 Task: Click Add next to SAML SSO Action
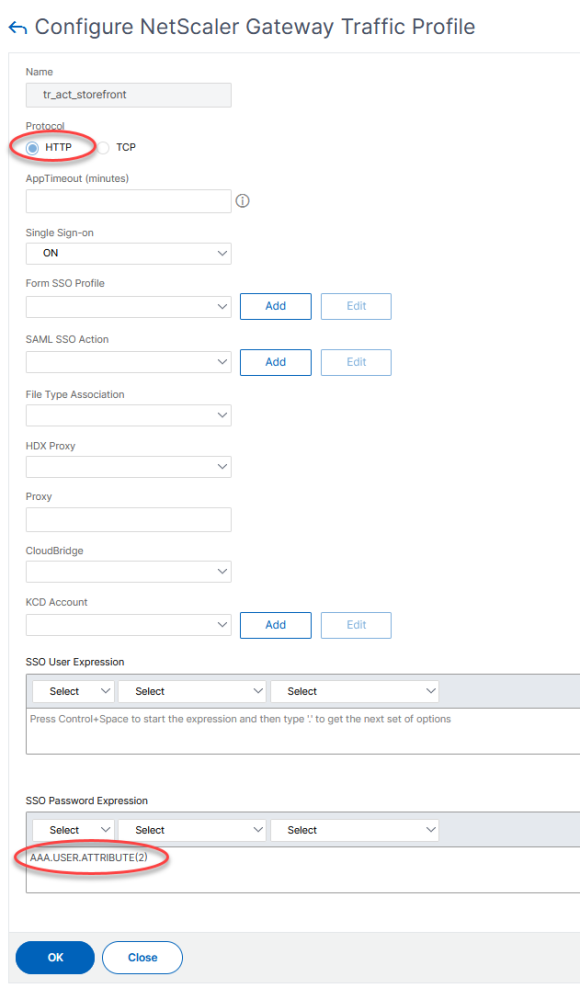[275, 362]
